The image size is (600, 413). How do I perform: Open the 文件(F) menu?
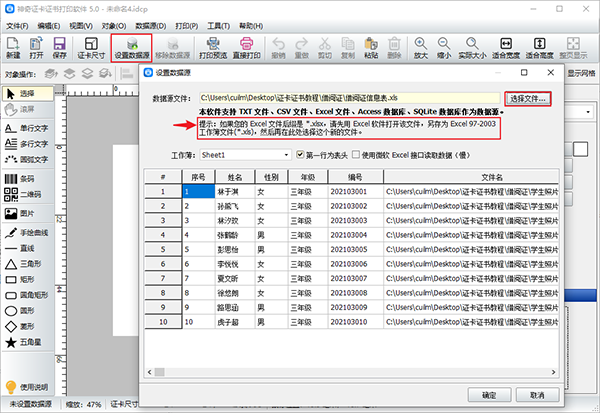point(17,26)
